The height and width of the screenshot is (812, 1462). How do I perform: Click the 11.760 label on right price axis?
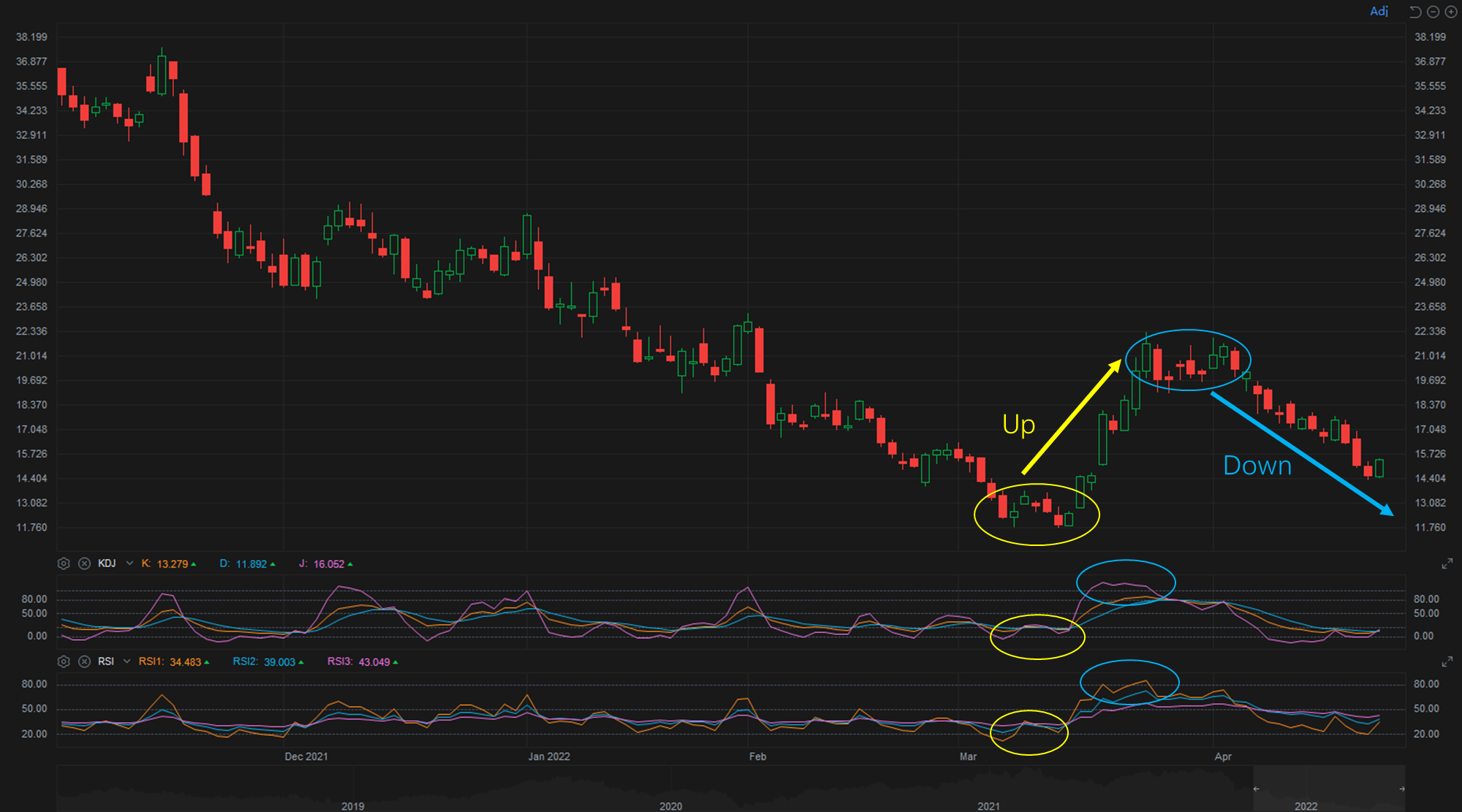1430,528
